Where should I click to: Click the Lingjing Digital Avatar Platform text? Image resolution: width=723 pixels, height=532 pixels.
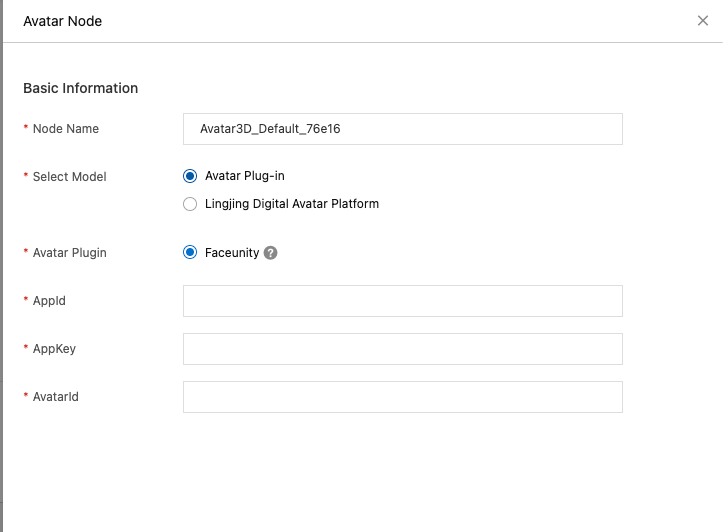coord(292,204)
